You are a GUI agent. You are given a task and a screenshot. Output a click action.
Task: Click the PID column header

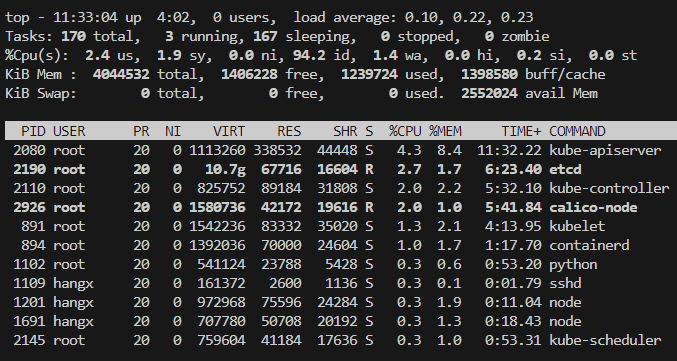[33, 131]
